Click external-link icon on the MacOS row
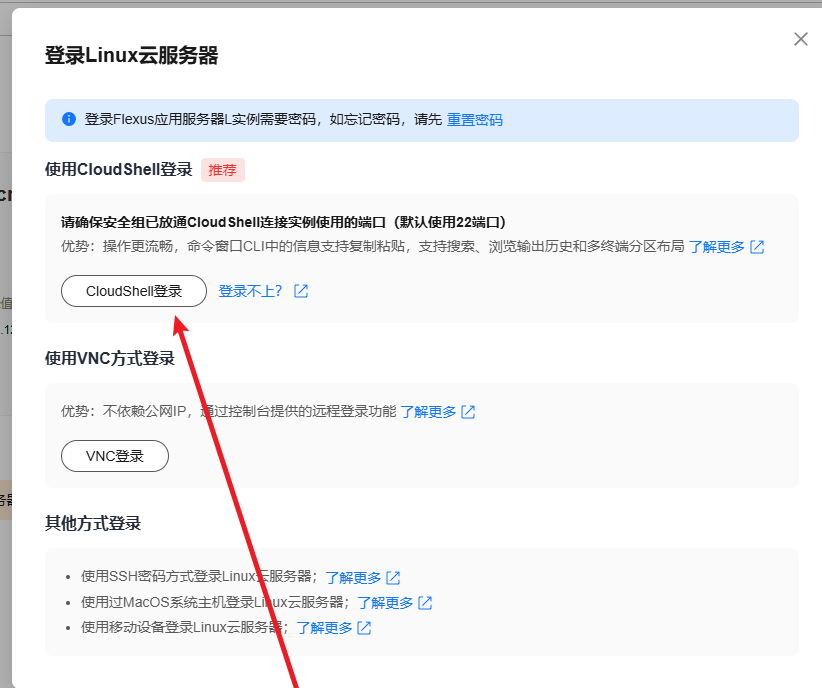The width and height of the screenshot is (822, 688). point(425,603)
